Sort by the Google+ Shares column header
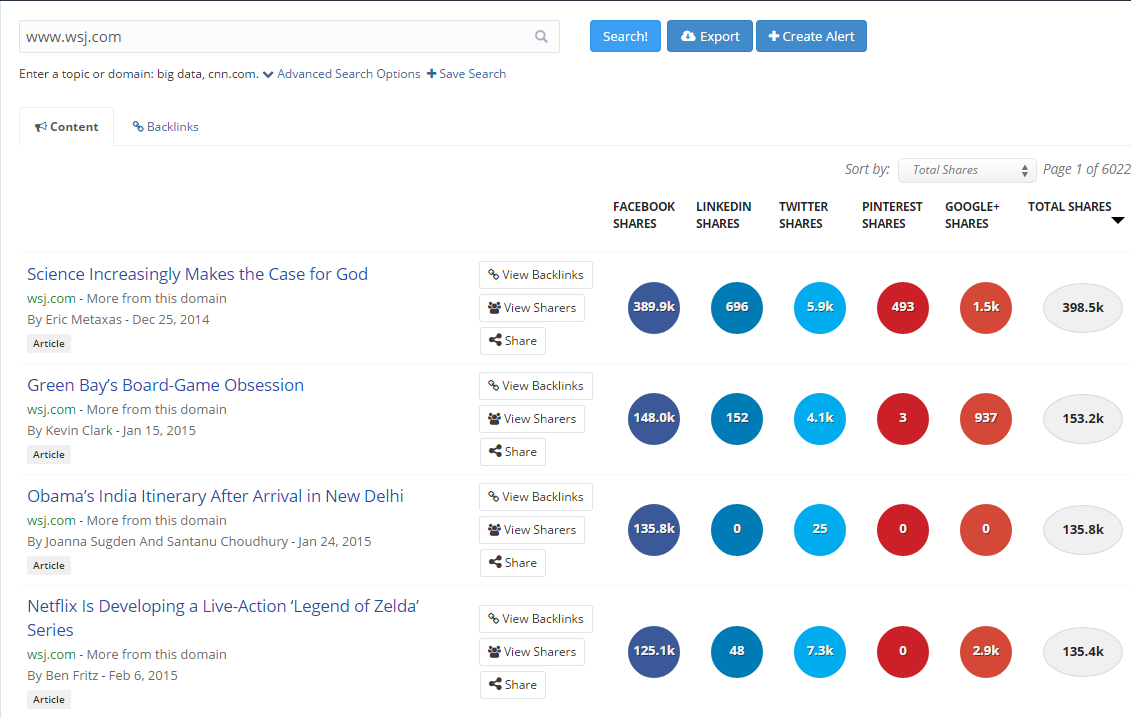The width and height of the screenshot is (1131, 718). (x=972, y=215)
